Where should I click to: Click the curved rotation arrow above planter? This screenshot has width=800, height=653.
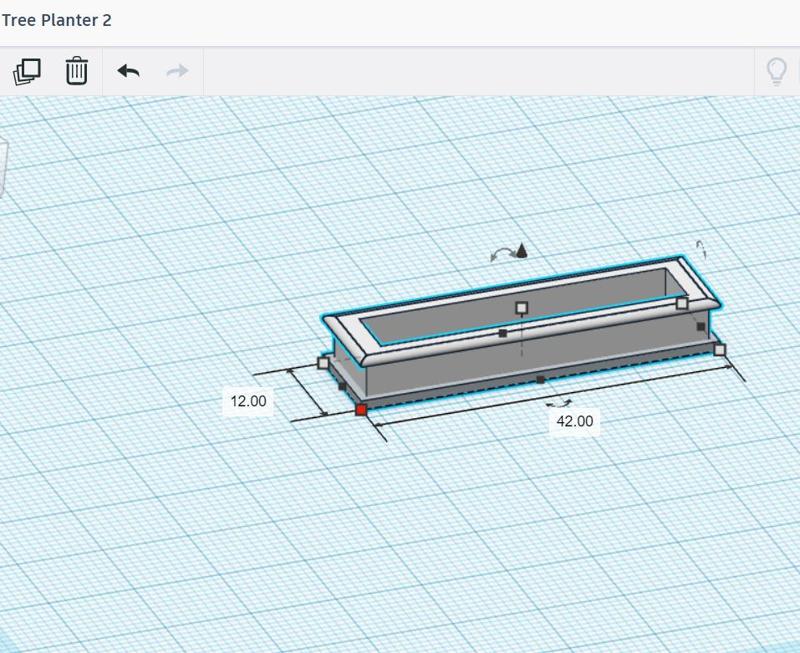click(501, 254)
